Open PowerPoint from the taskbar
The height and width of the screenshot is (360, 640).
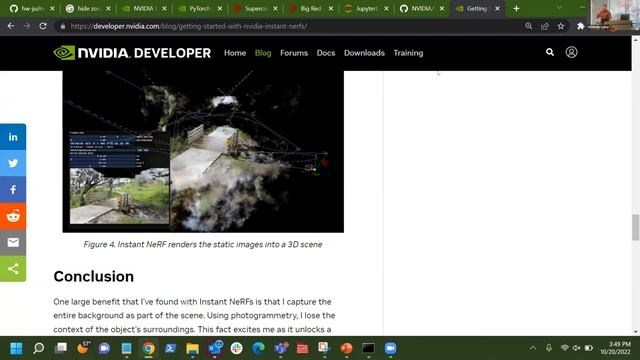346,348
